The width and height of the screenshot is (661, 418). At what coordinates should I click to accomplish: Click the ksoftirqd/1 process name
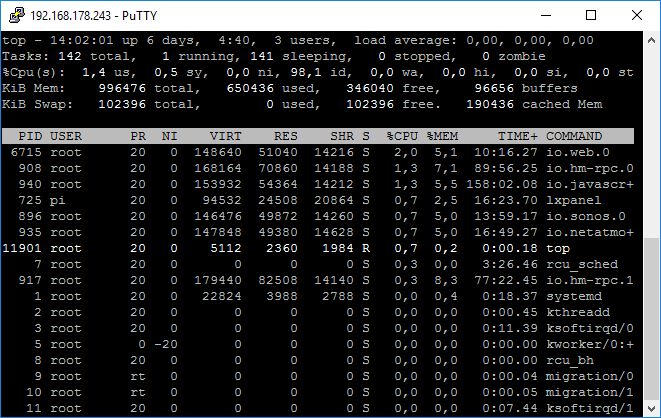(x=590, y=408)
